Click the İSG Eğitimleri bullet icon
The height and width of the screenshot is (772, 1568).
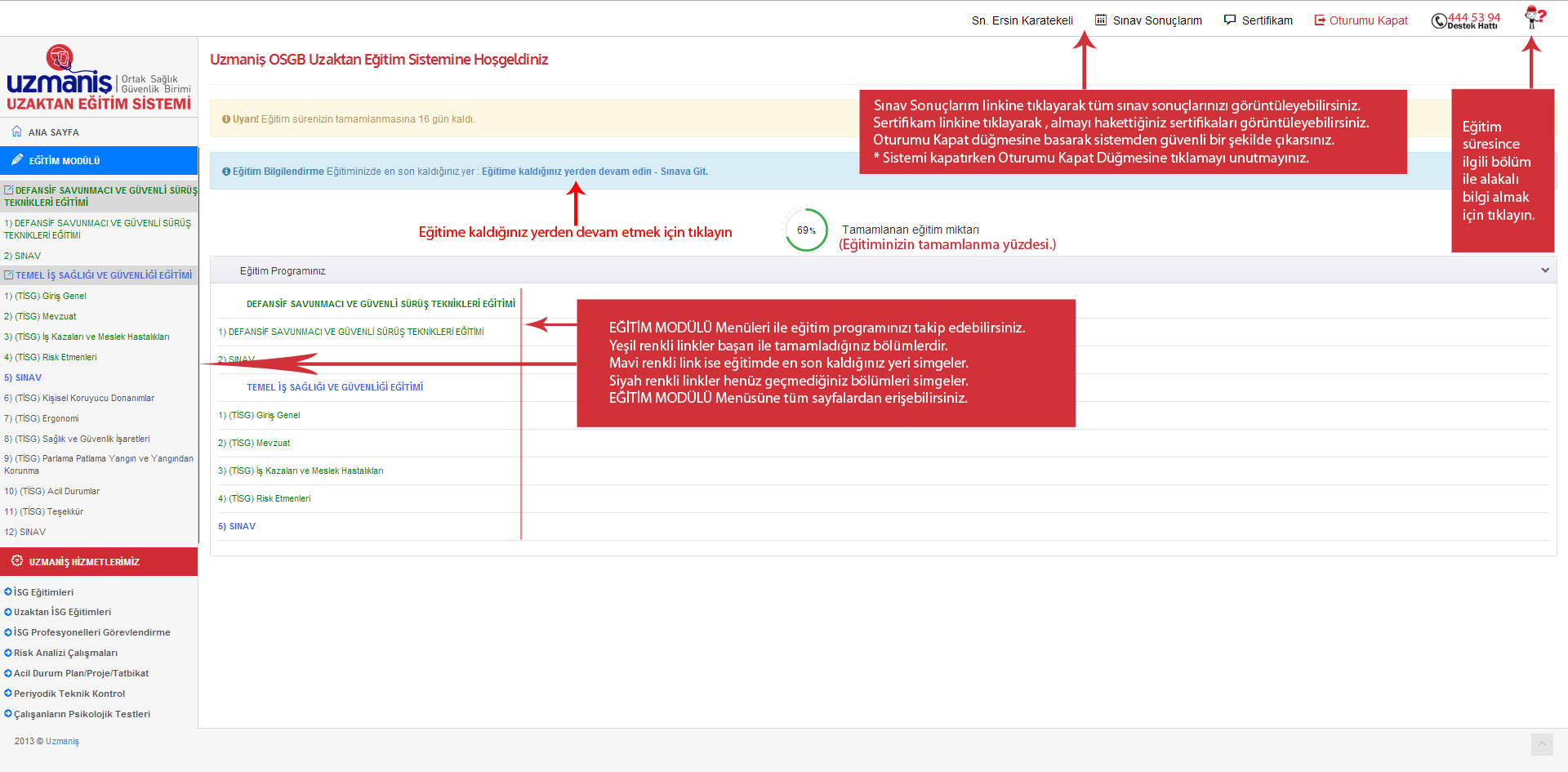pos(8,591)
